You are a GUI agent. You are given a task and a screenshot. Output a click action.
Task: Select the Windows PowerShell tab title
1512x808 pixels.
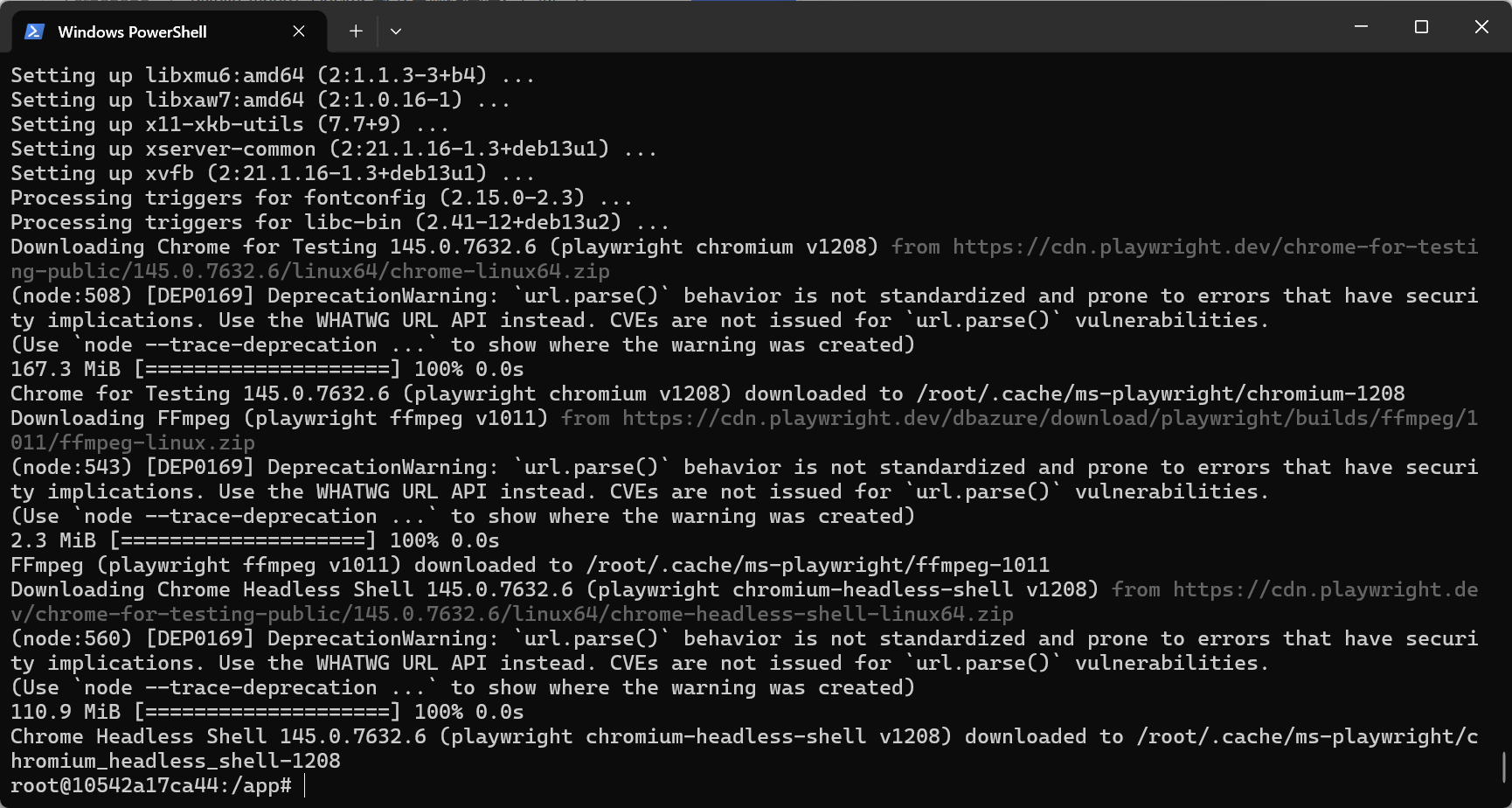click(132, 31)
